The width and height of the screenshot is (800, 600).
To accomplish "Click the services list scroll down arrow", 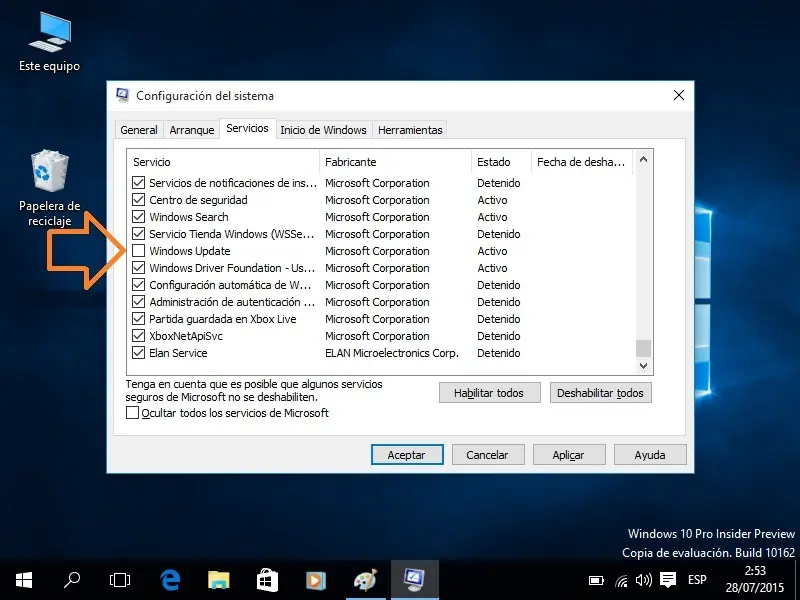I will pyautogui.click(x=643, y=366).
